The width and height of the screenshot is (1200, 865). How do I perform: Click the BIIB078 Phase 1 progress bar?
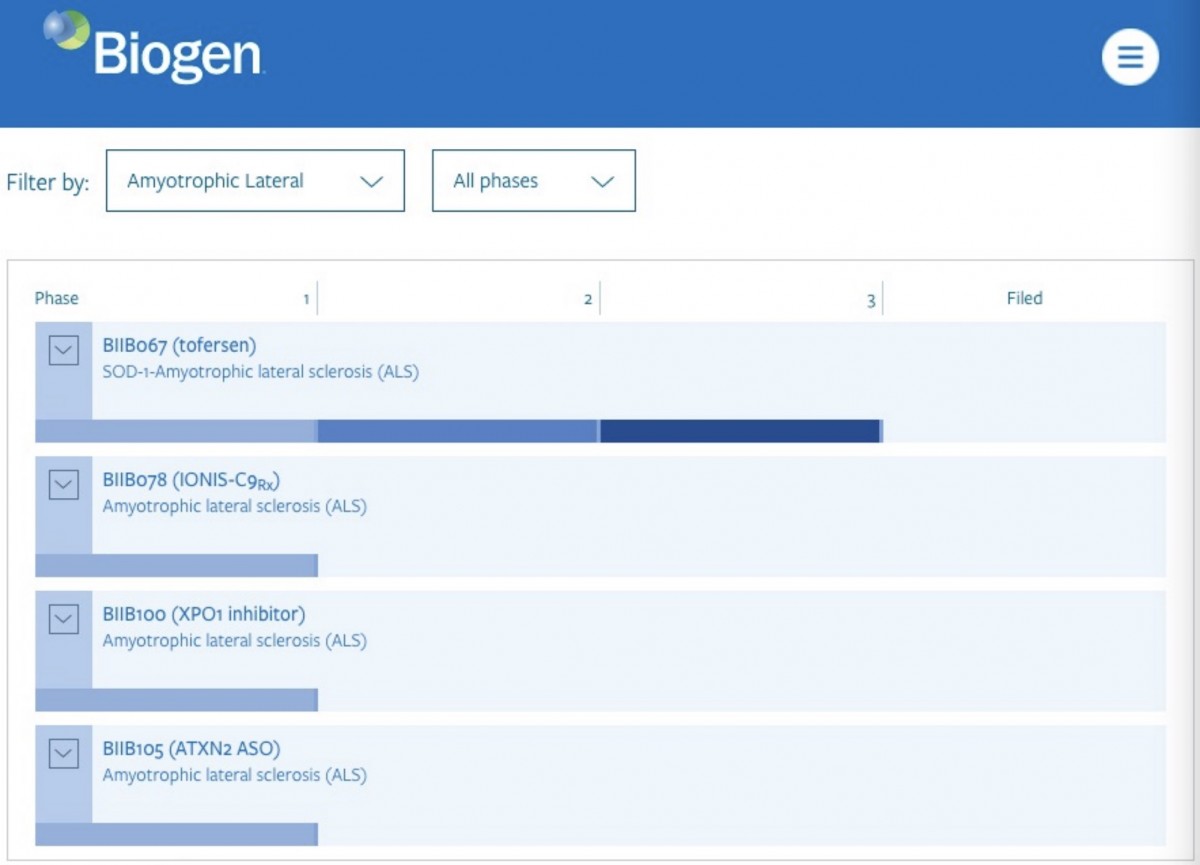(x=176, y=565)
